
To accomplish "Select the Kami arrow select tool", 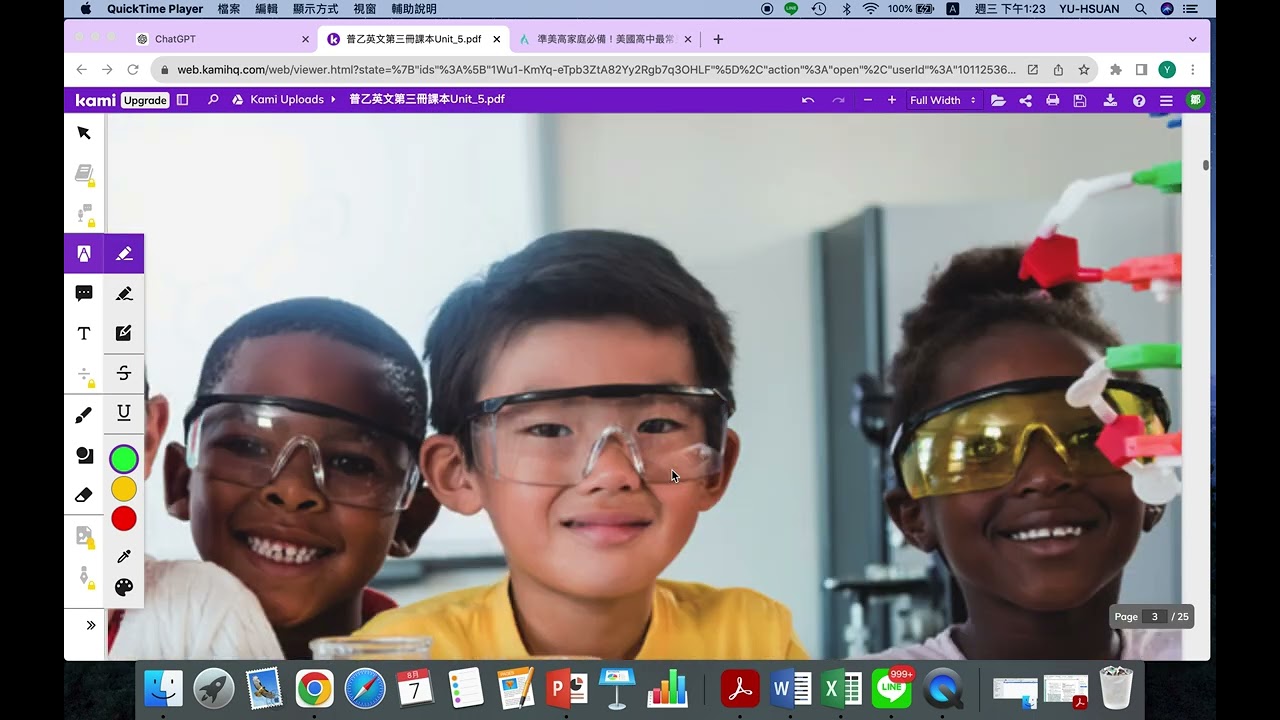I will [84, 133].
